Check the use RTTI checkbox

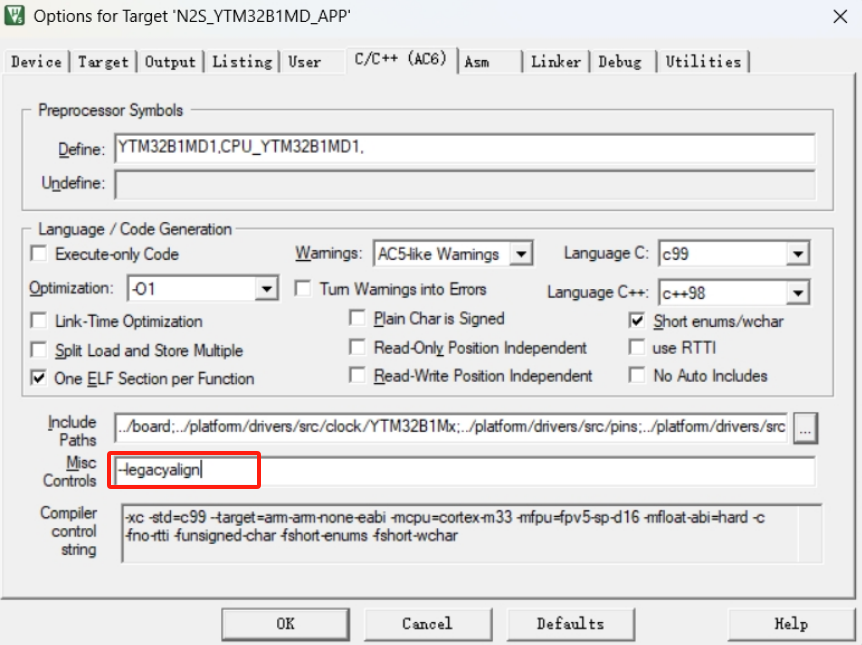pos(637,348)
